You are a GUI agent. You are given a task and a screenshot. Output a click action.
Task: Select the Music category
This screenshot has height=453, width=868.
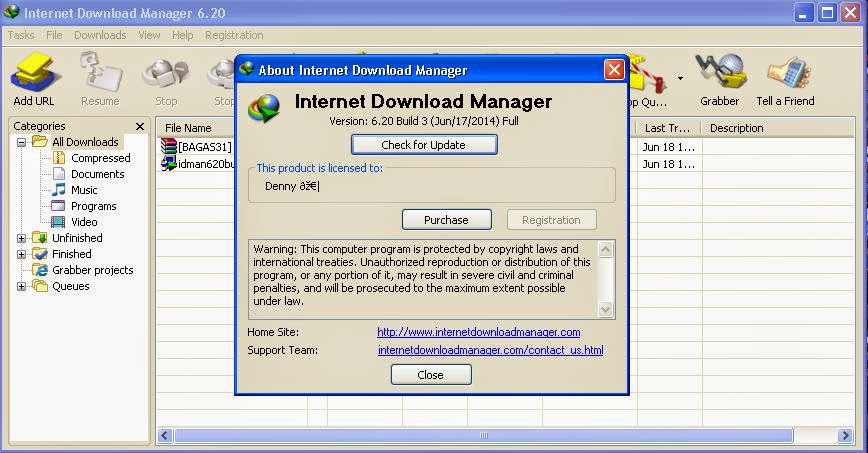coord(84,190)
